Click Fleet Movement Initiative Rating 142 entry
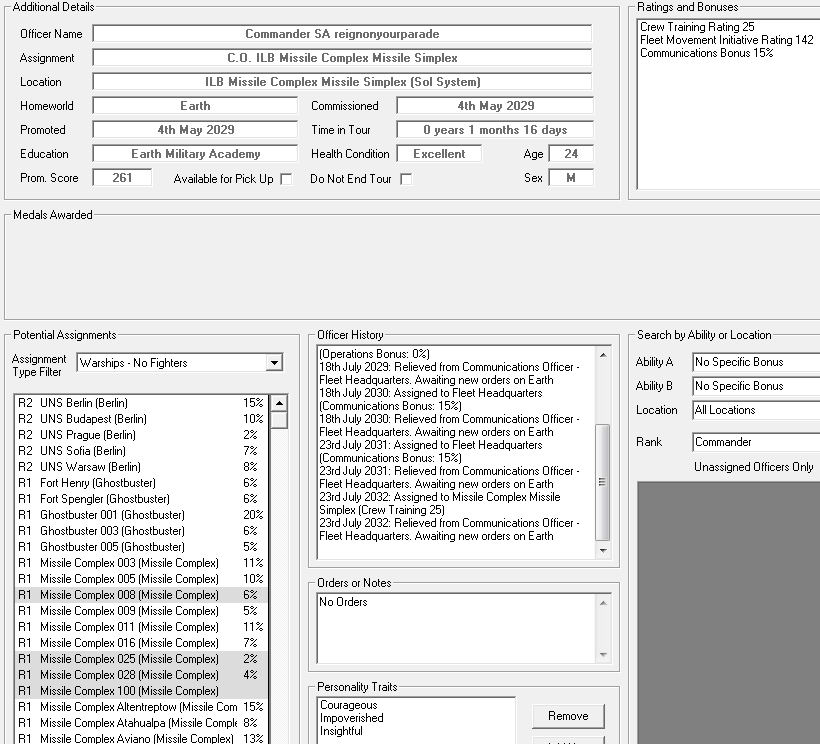Screen dimensions: 820x744 tap(726, 40)
